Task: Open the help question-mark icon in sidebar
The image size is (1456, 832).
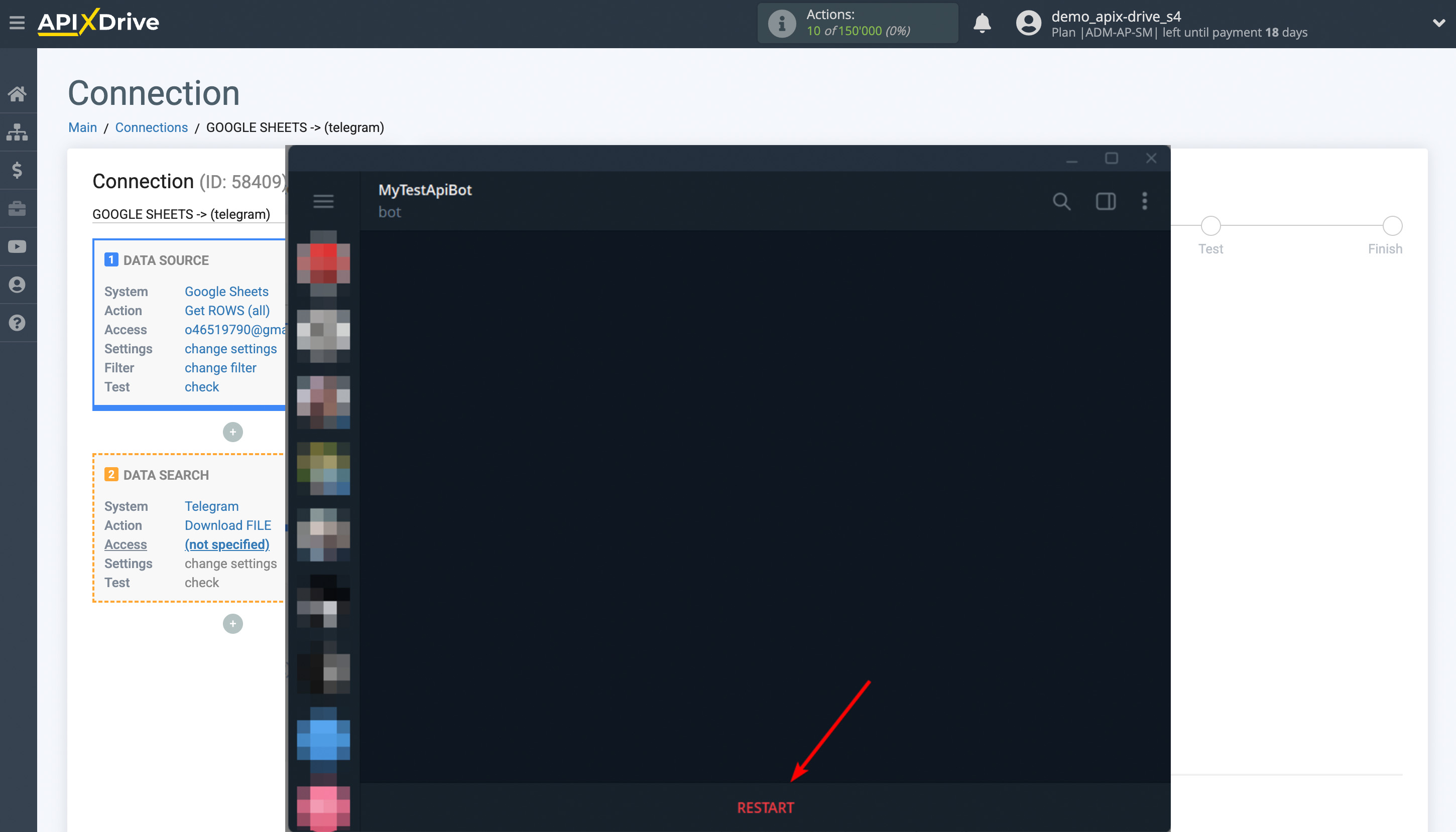Action: coord(18,322)
